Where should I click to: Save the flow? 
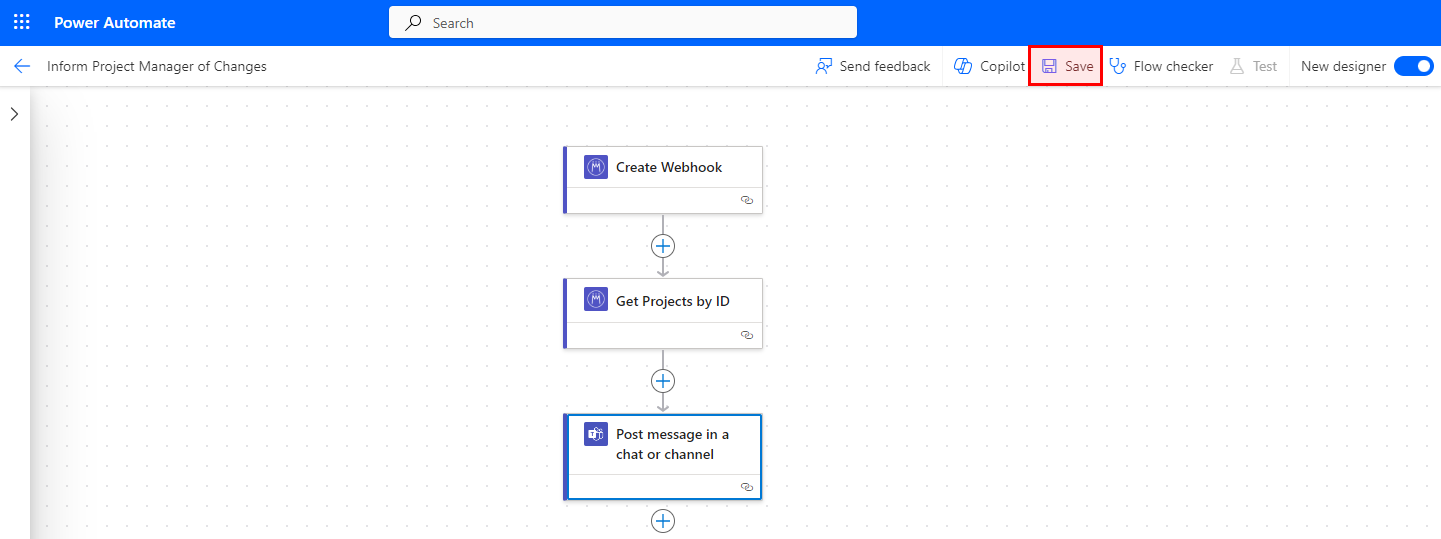(1066, 66)
